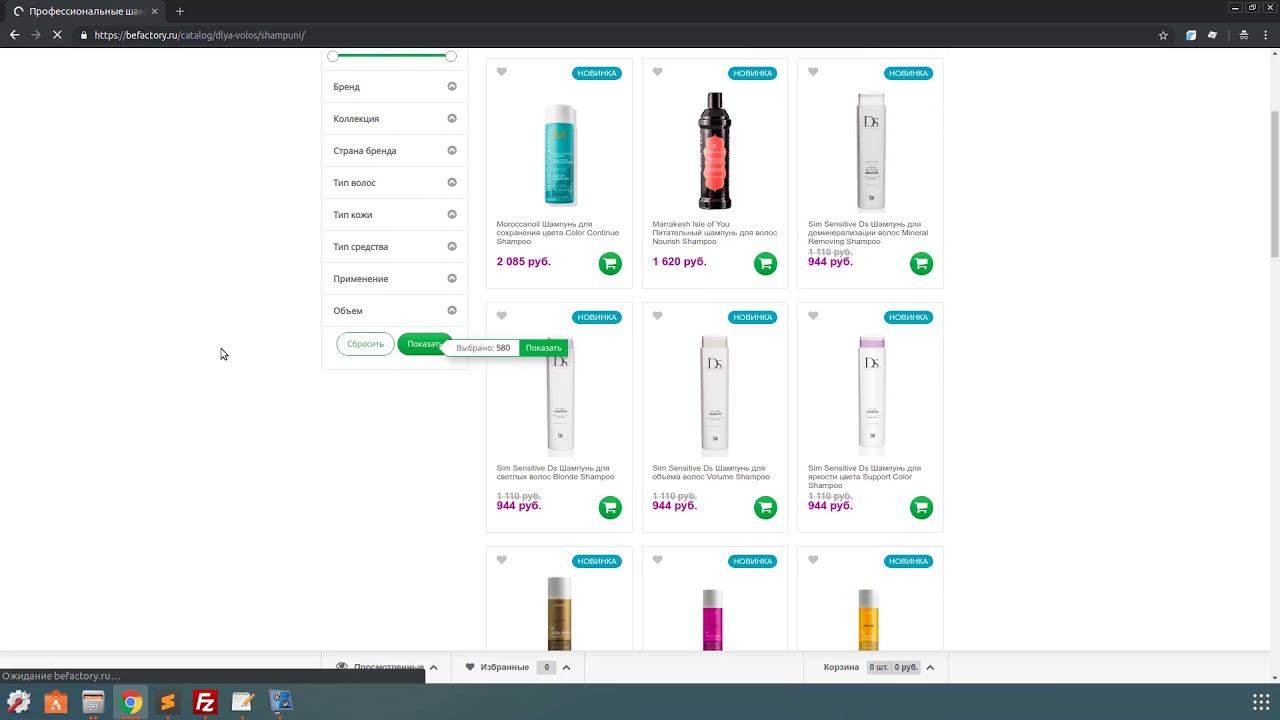This screenshot has width=1280, height=720.
Task: Close the current browser tab
Action: click(x=154, y=11)
